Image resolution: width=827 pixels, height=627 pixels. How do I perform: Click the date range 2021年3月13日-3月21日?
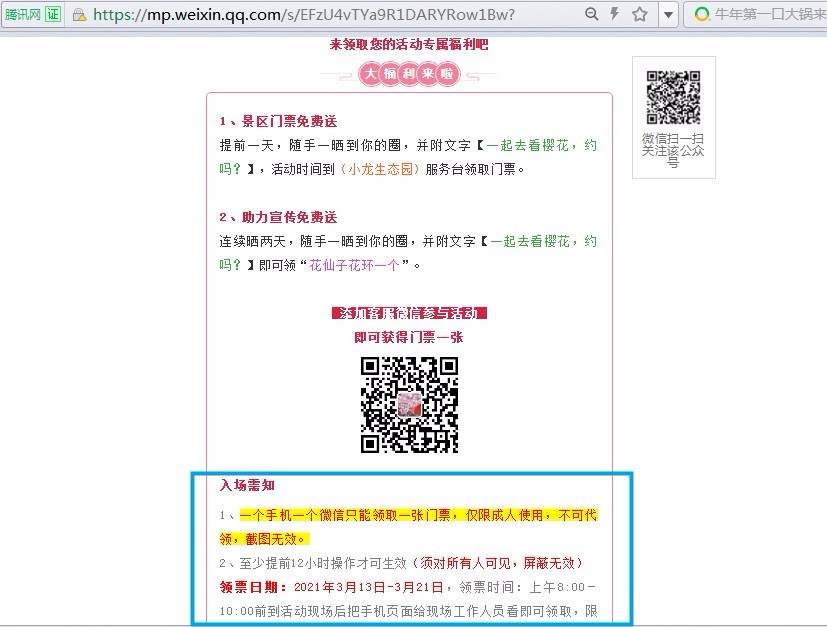(368, 587)
